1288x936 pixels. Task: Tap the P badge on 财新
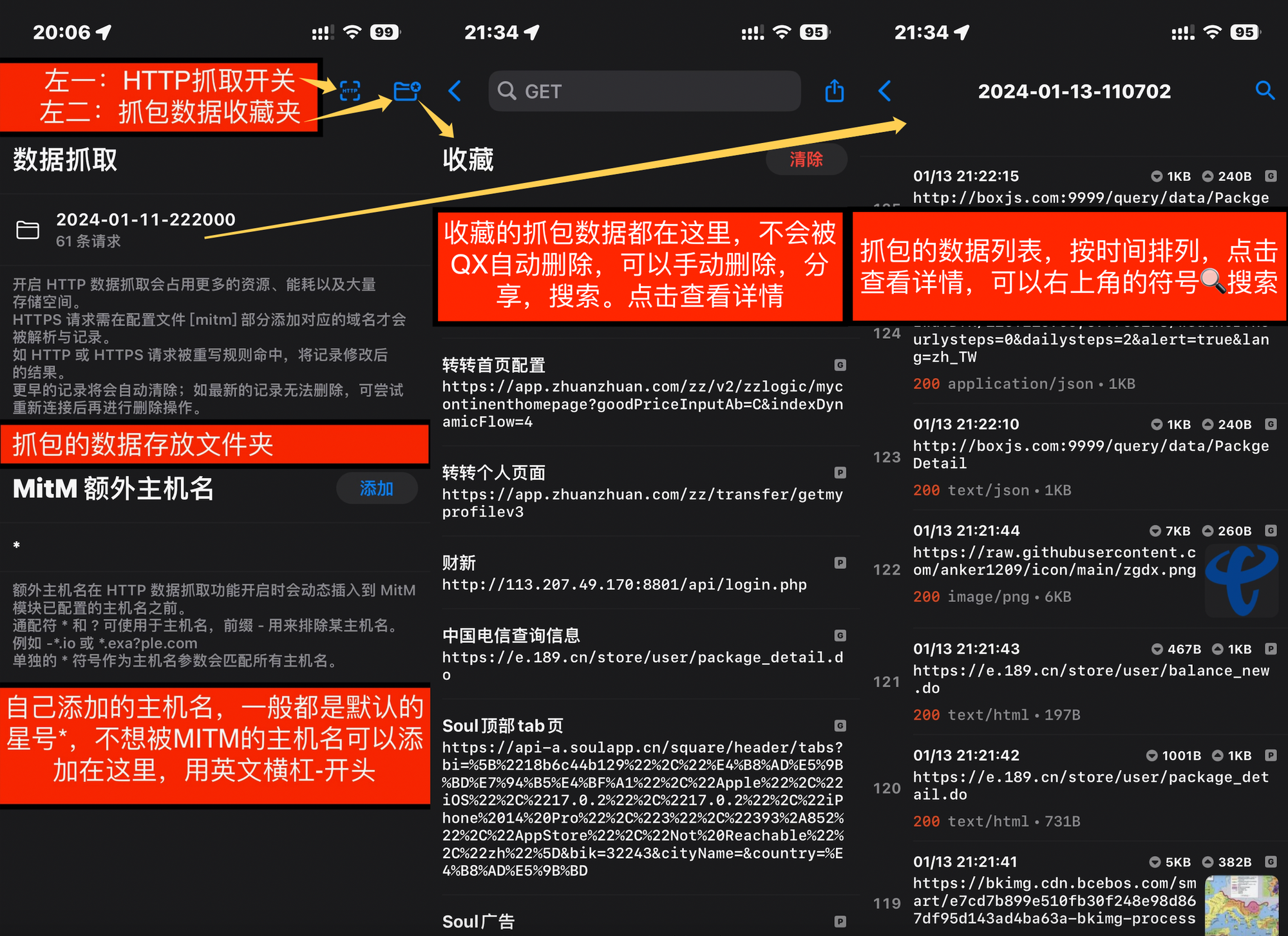840,563
